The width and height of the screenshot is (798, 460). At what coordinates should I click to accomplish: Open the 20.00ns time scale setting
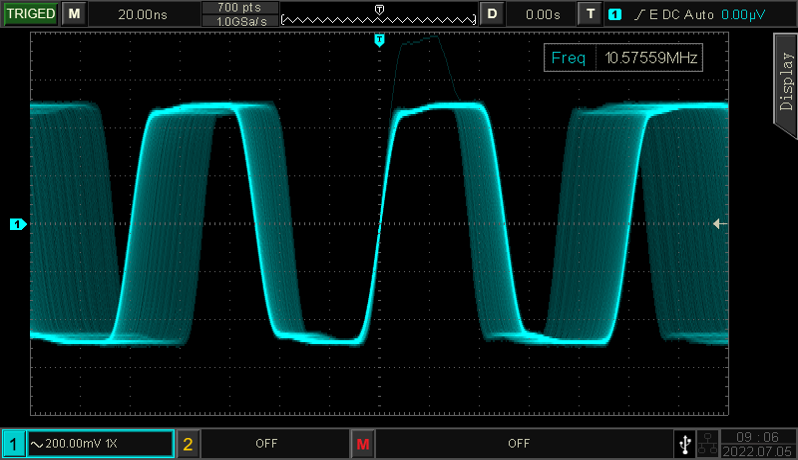coord(143,14)
